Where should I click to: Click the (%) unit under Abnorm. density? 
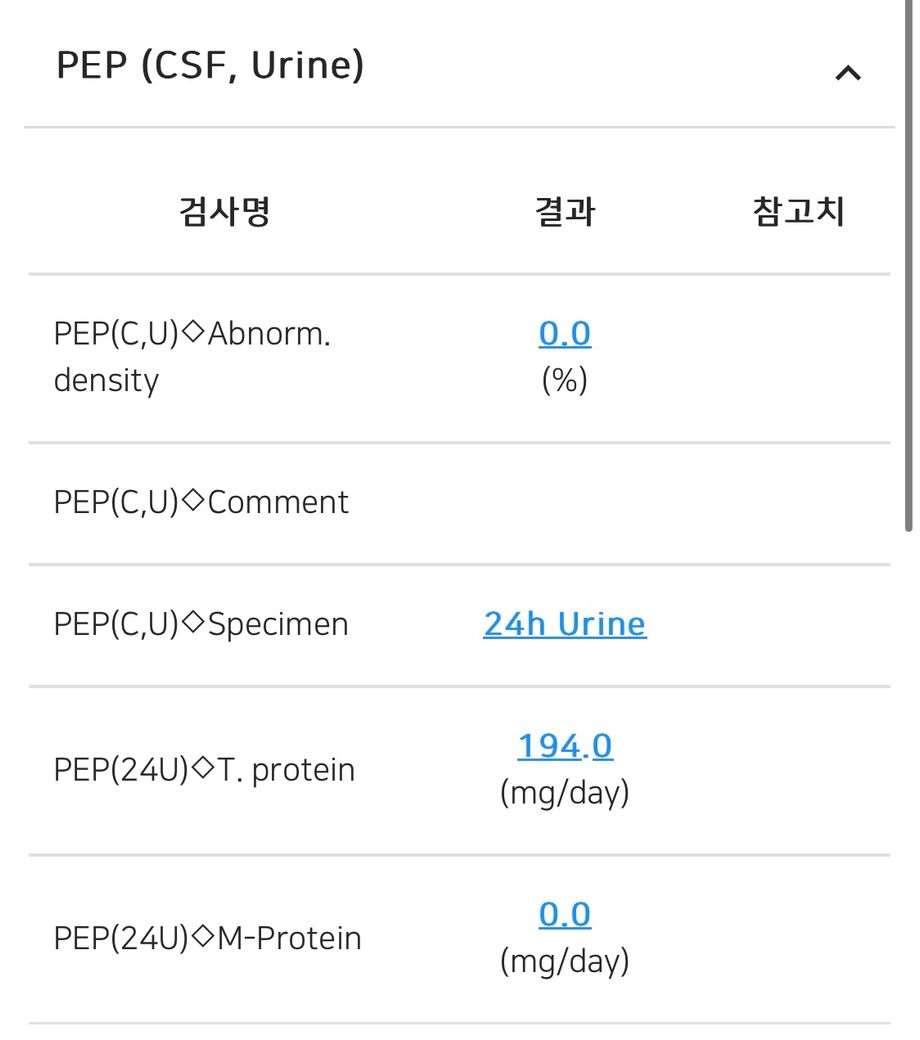tap(564, 380)
